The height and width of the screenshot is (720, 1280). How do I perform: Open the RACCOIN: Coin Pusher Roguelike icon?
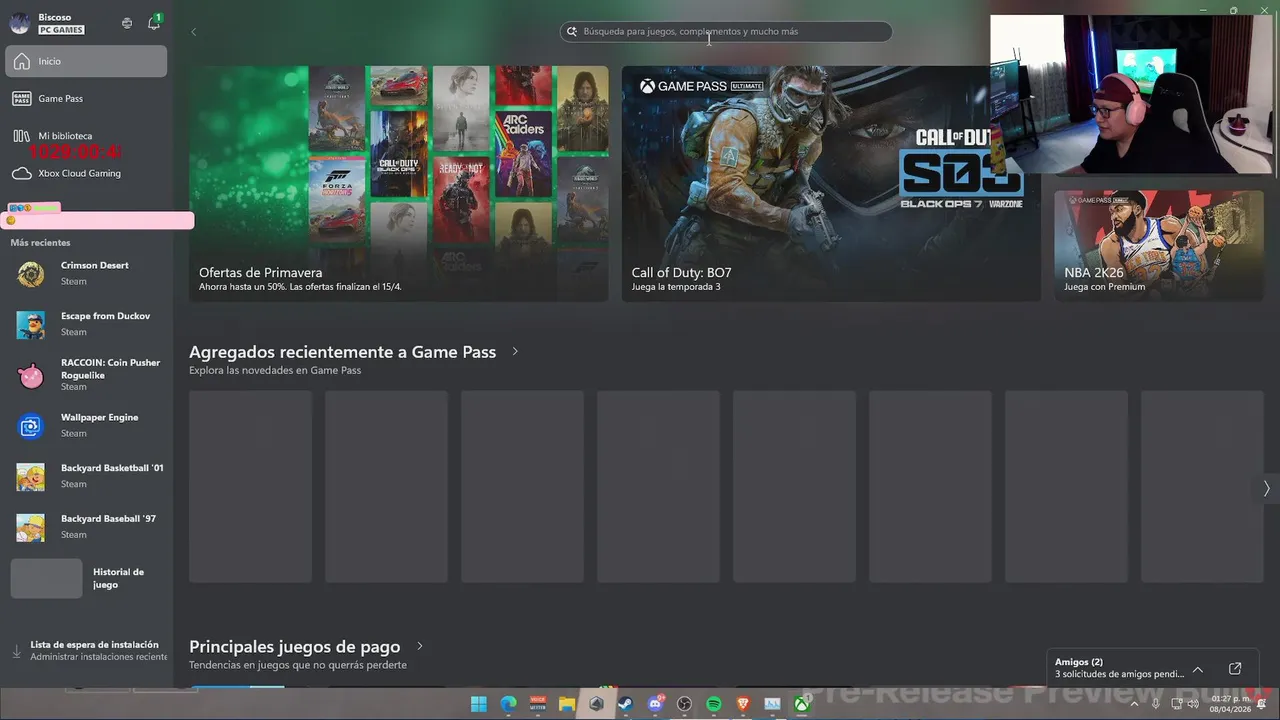tap(31, 375)
